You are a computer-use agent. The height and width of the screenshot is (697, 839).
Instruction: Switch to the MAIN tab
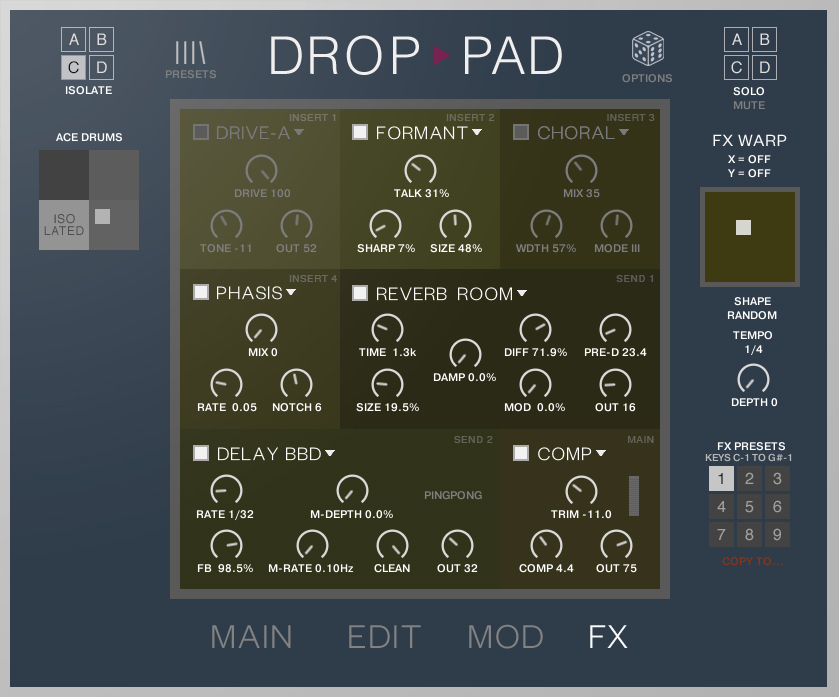[251, 637]
